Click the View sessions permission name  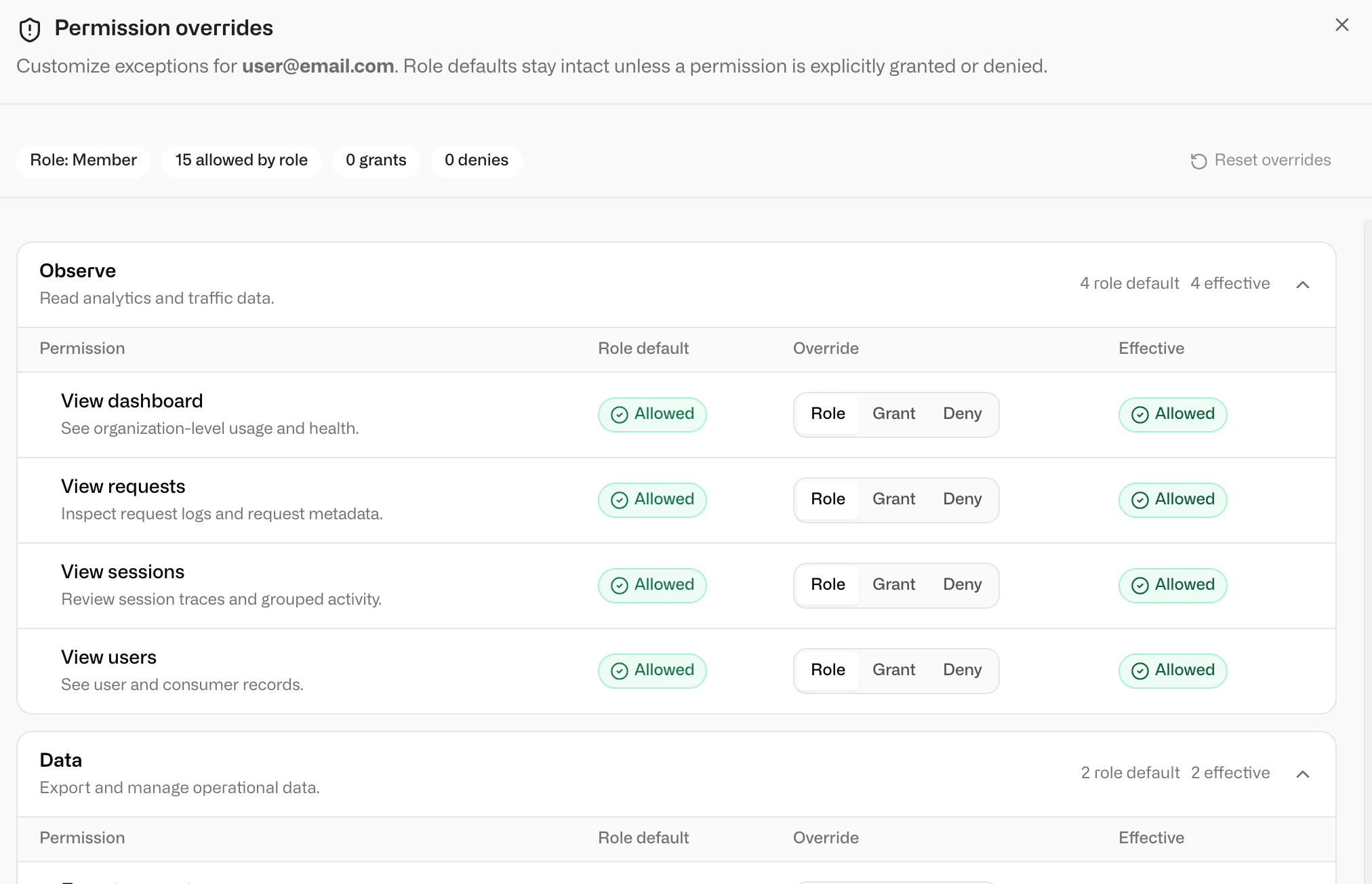click(x=123, y=572)
